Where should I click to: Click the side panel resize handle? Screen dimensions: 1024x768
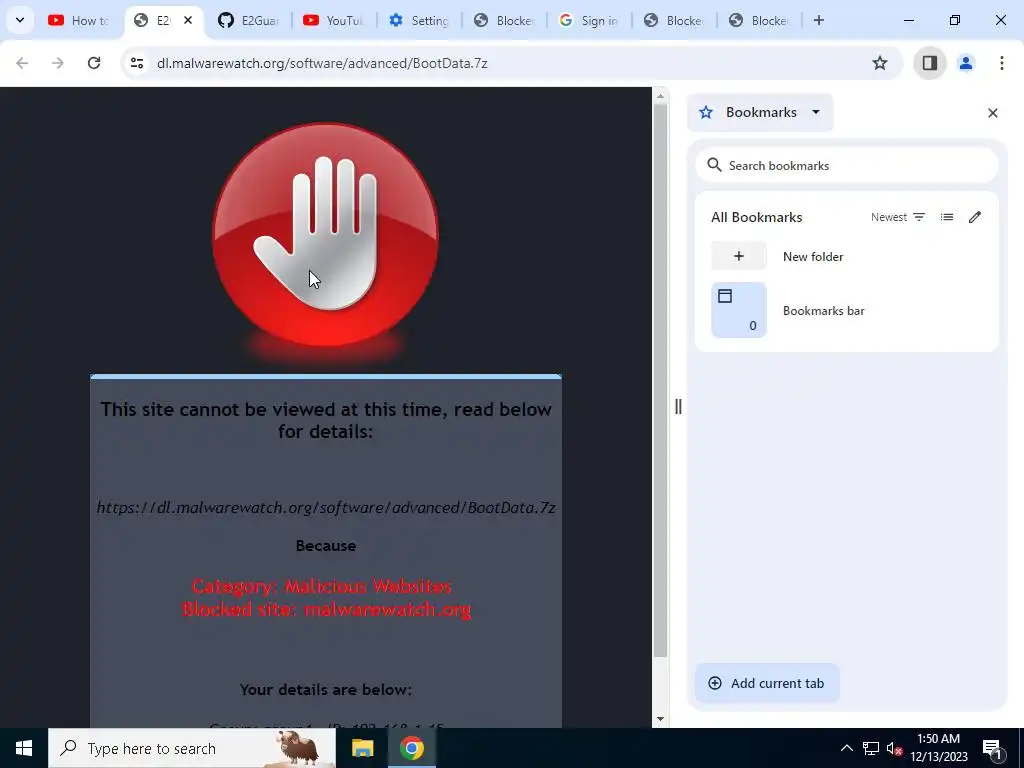pos(678,407)
